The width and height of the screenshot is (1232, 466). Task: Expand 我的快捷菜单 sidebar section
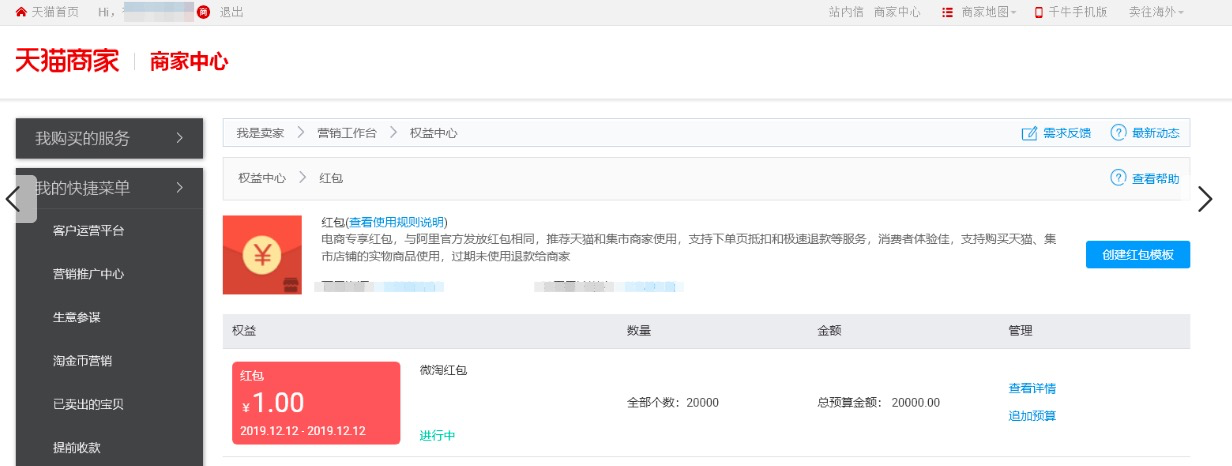coord(110,187)
